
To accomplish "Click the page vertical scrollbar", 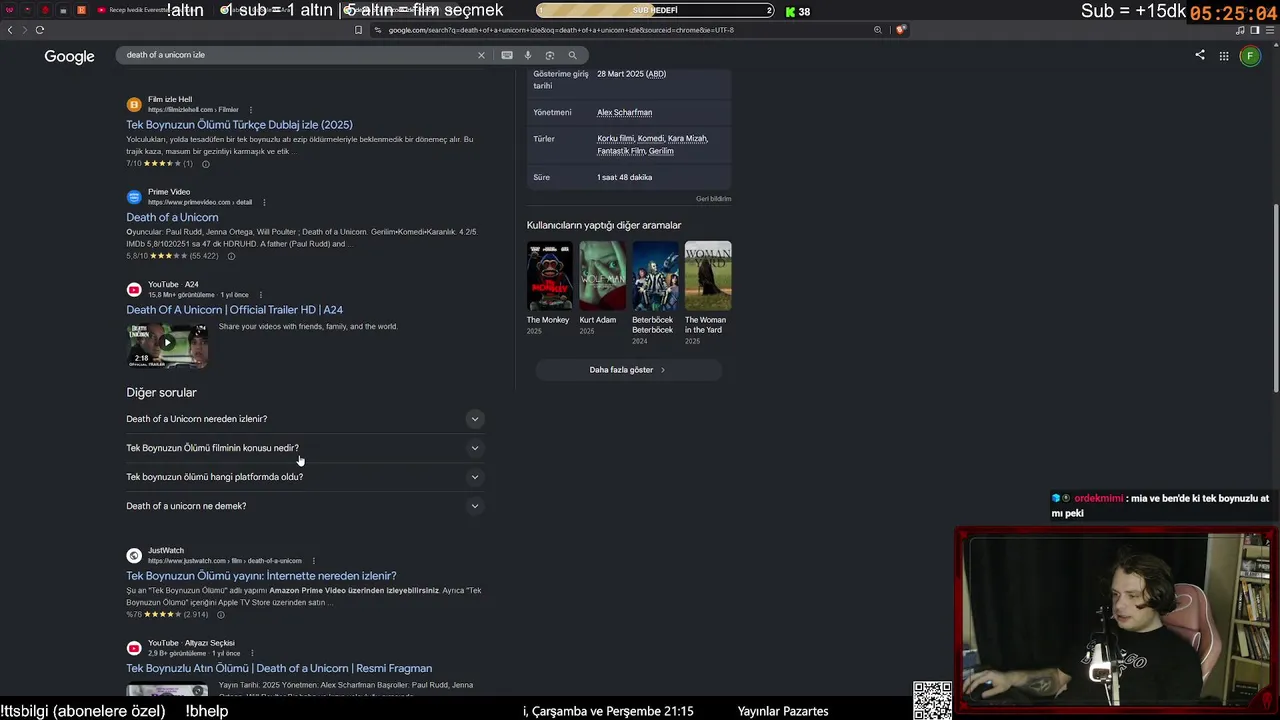I will coord(1276,300).
